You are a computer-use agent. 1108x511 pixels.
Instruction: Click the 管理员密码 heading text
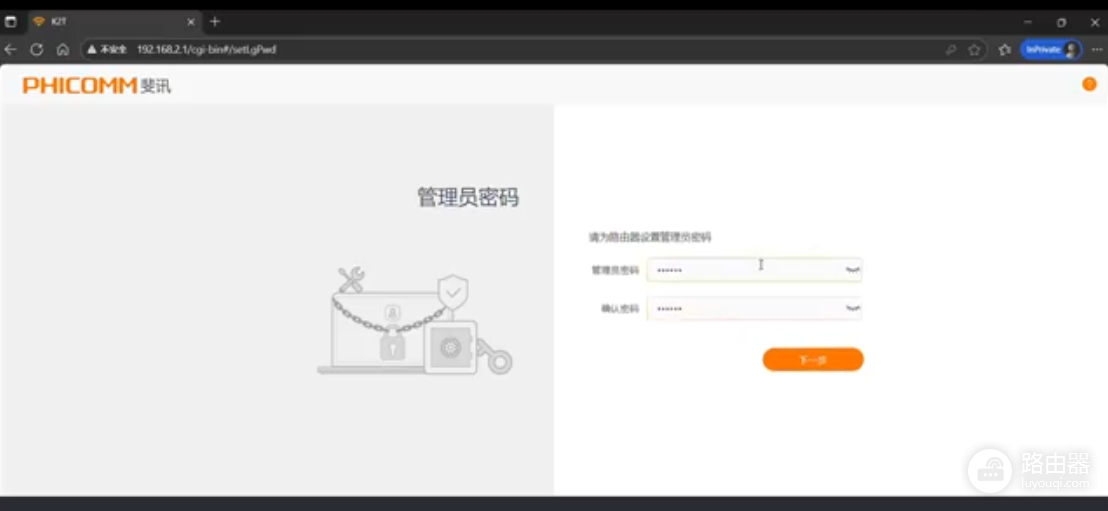coord(468,197)
